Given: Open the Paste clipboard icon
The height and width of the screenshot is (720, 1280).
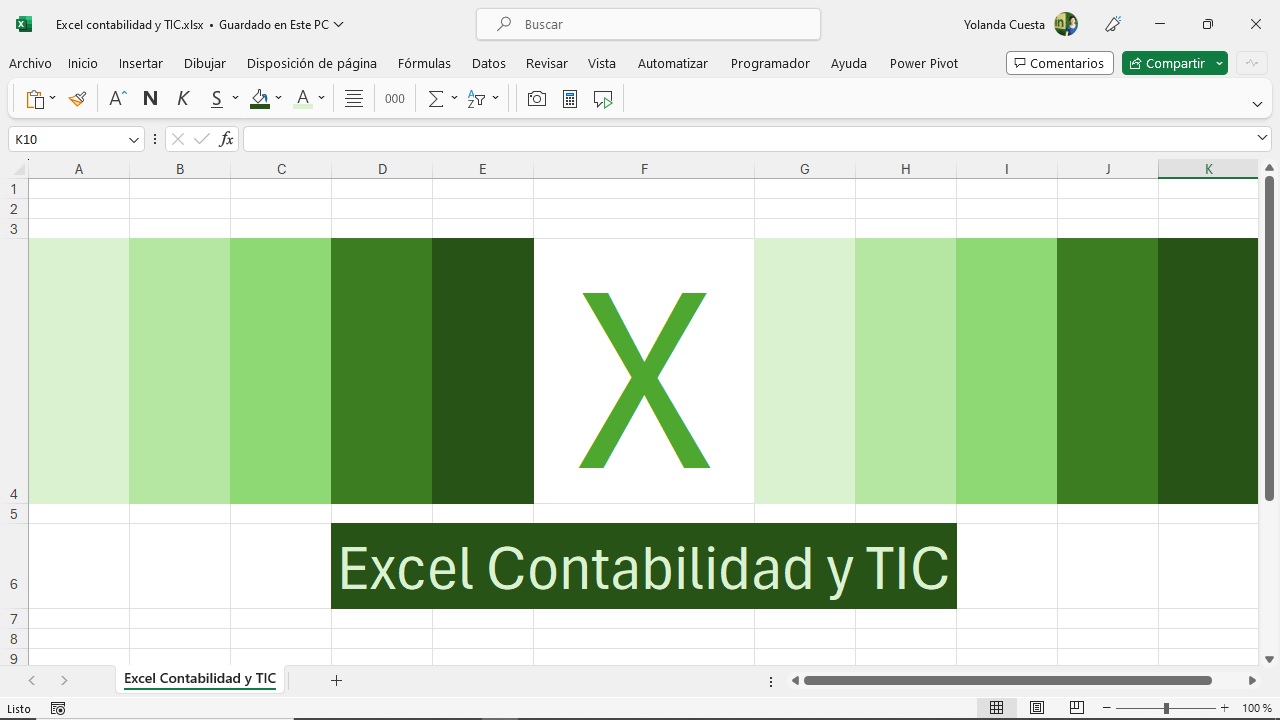Looking at the screenshot, I should 35,99.
